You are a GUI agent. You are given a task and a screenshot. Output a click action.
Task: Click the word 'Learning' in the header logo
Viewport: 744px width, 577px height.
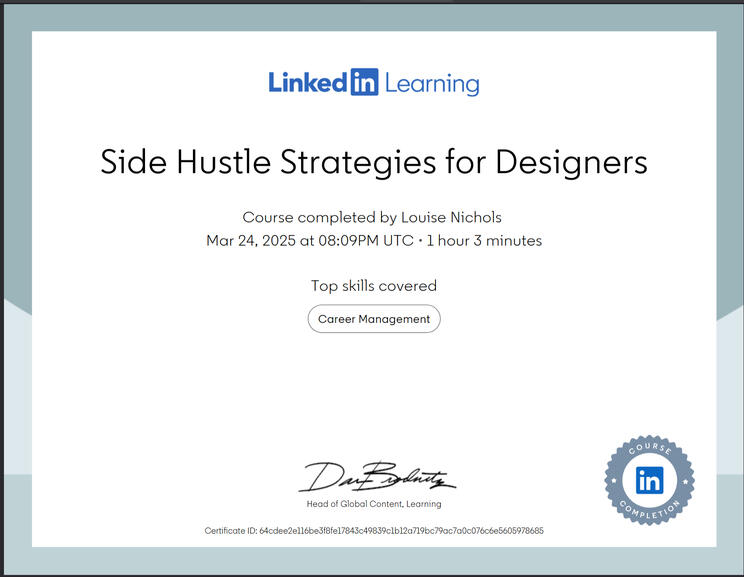[x=432, y=85]
